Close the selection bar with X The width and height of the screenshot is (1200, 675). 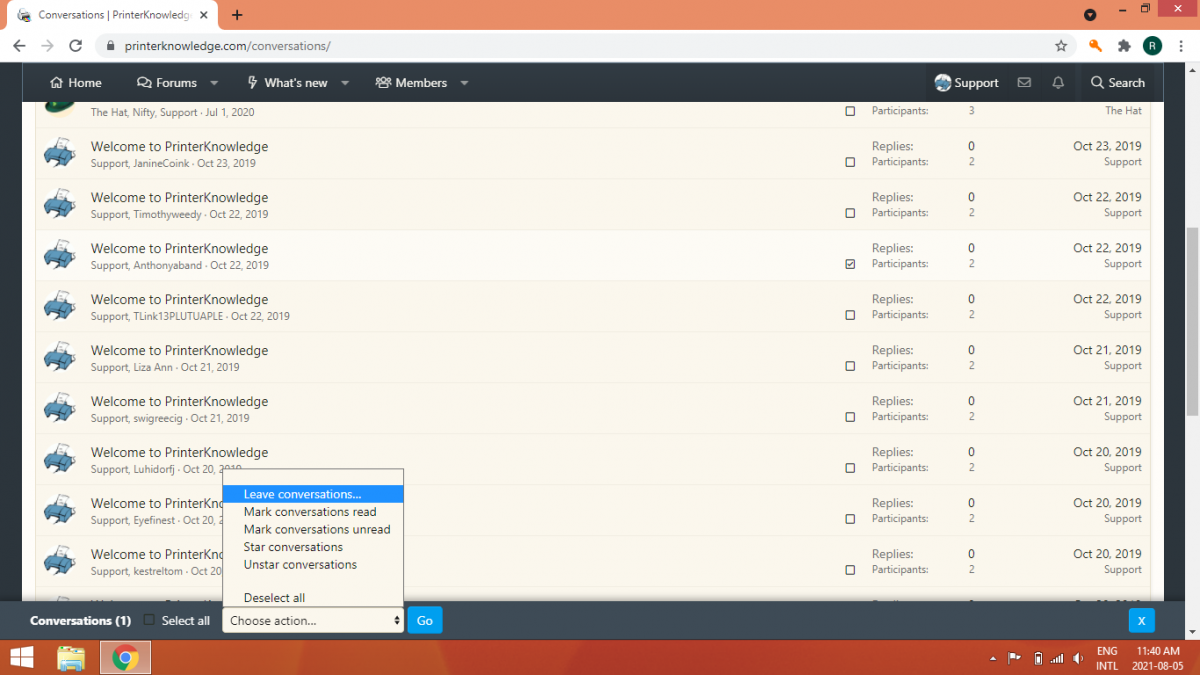point(1141,620)
